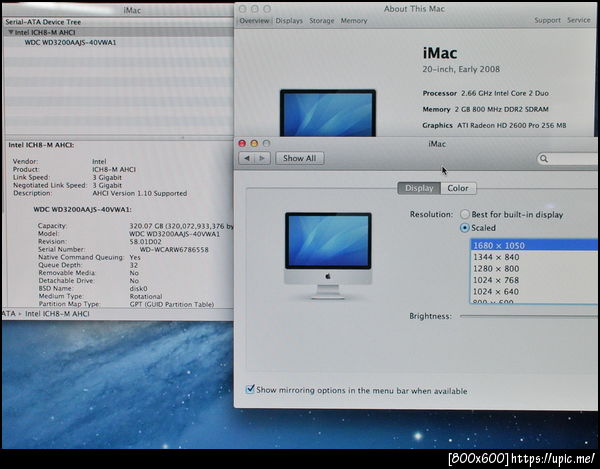The width and height of the screenshot is (600, 469).
Task: Click the Capacity 320.07 GB value
Action: click(181, 226)
